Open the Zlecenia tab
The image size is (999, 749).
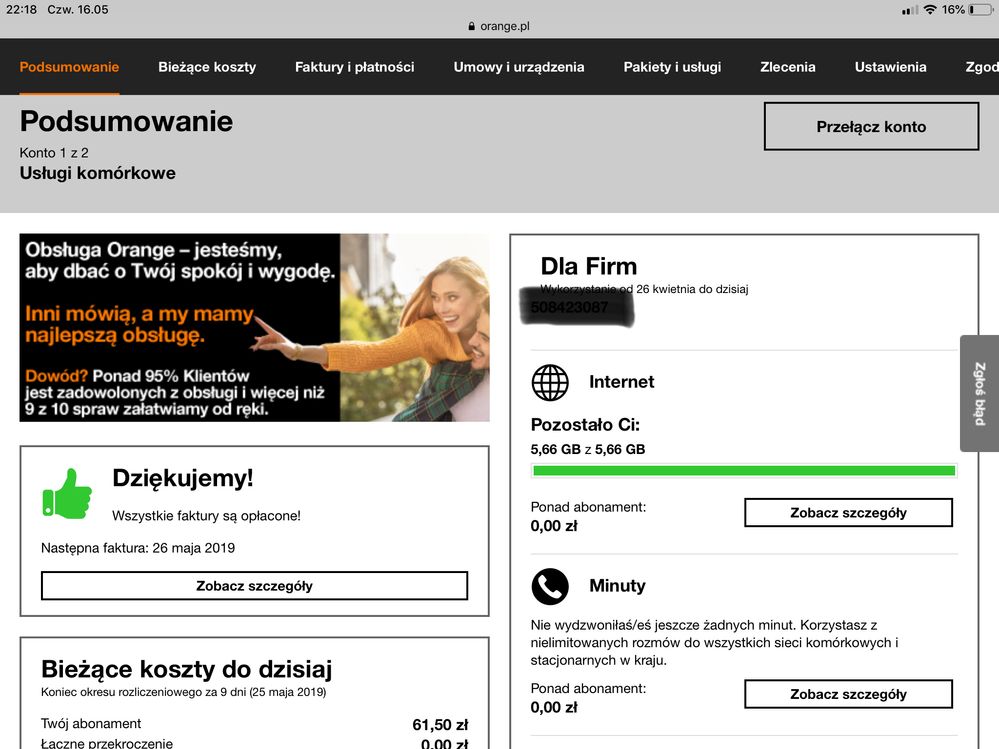click(x=787, y=67)
